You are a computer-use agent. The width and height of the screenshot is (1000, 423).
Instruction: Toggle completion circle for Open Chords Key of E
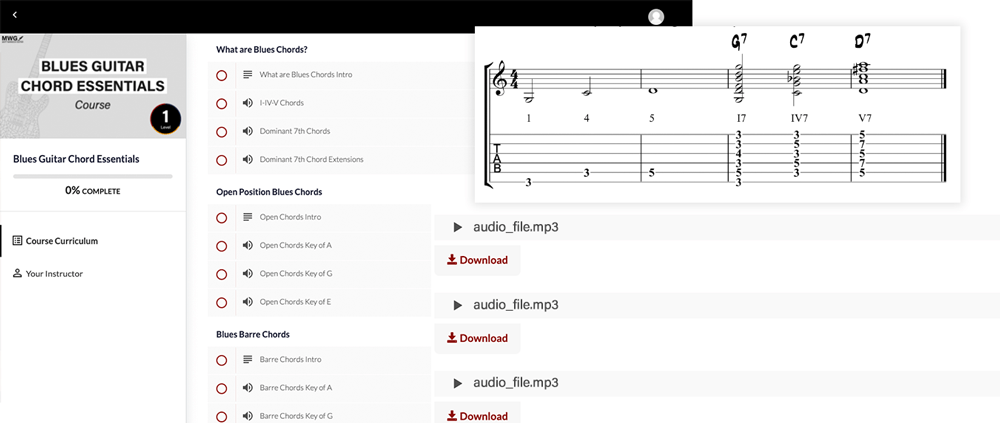coord(221,303)
